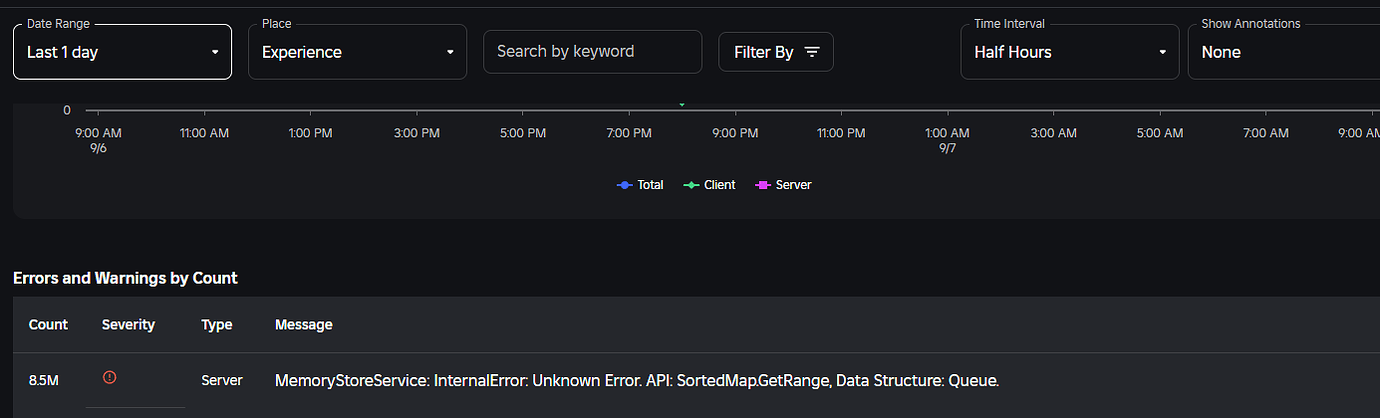
Task: Click the filter lines icon
Action: (x=812, y=52)
